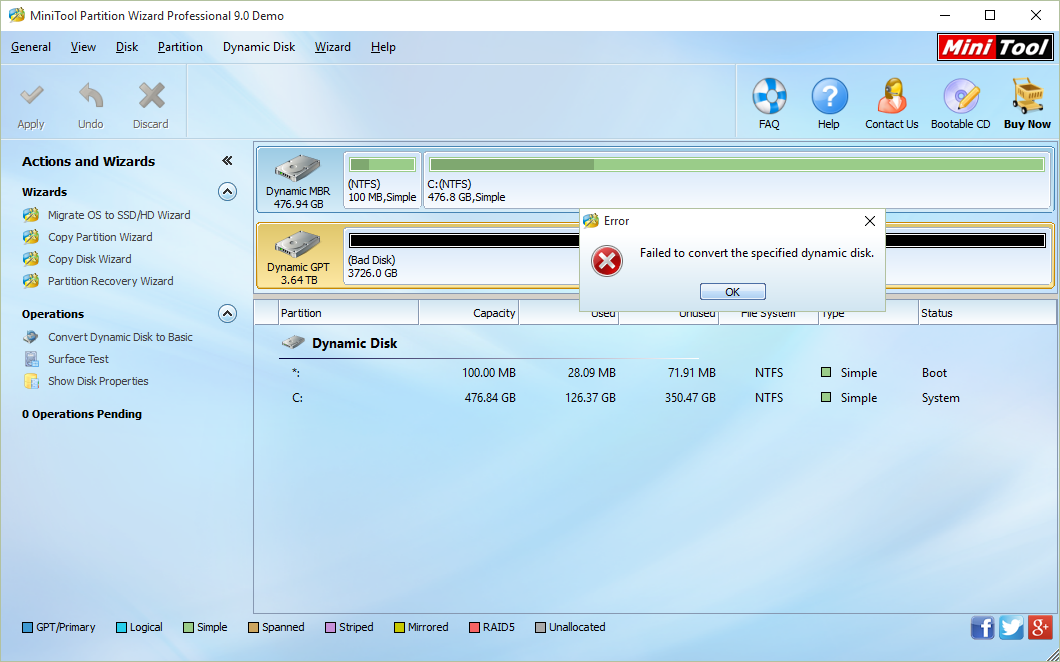Open the General menu
1060x662 pixels.
31,47
